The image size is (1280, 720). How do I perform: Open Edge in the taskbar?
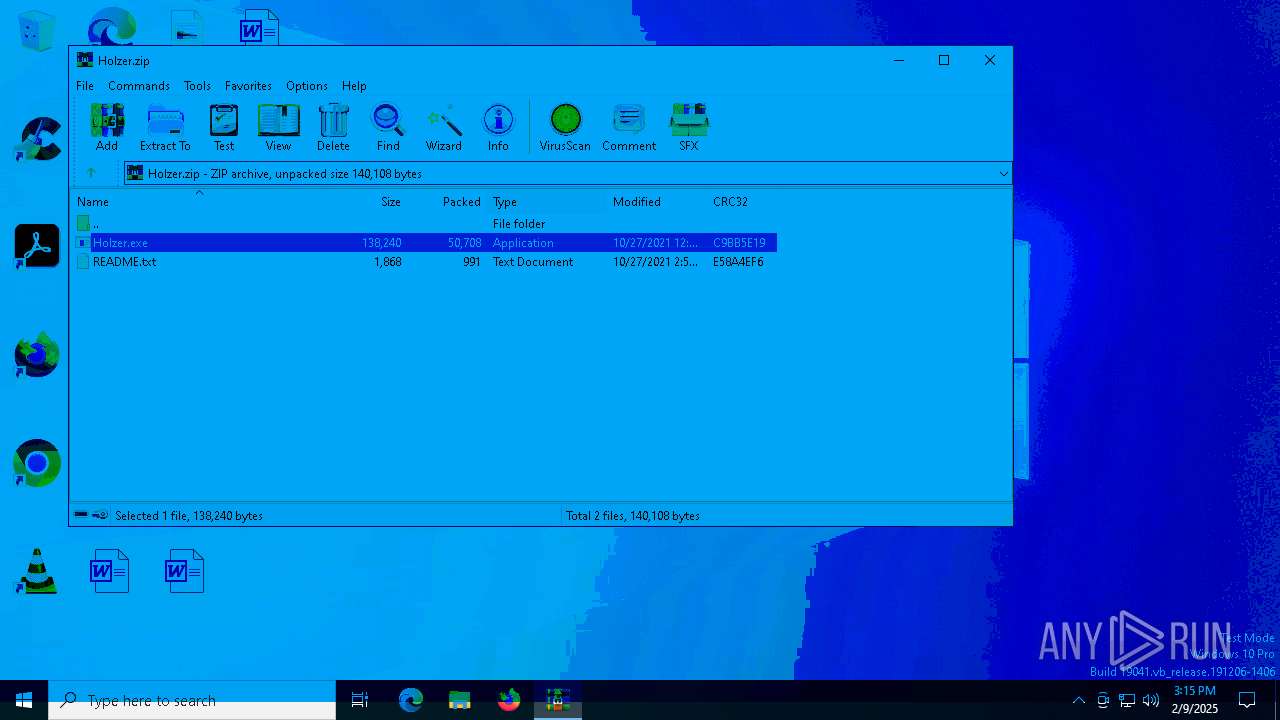tap(411, 700)
